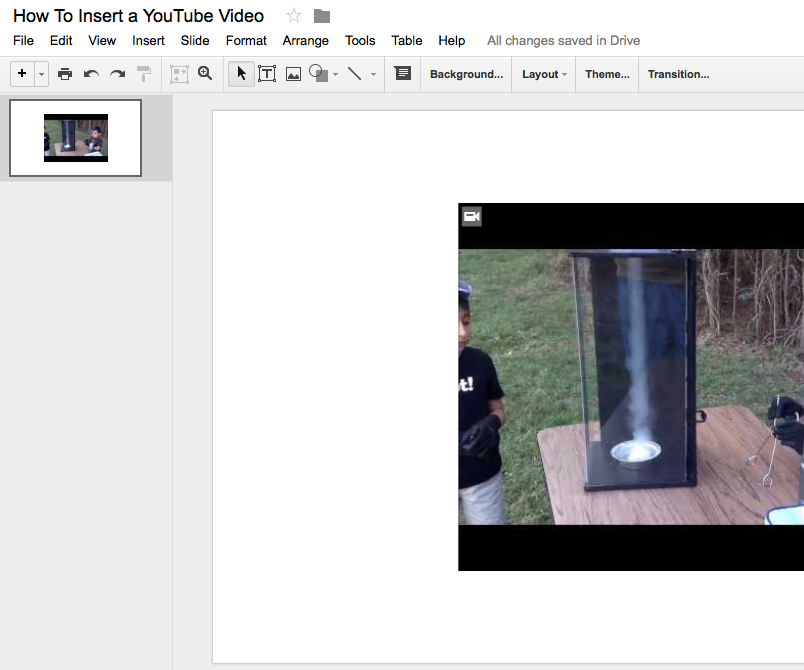Viewport: 804px width, 670px height.
Task: Open the Slide menu
Action: tap(195, 41)
